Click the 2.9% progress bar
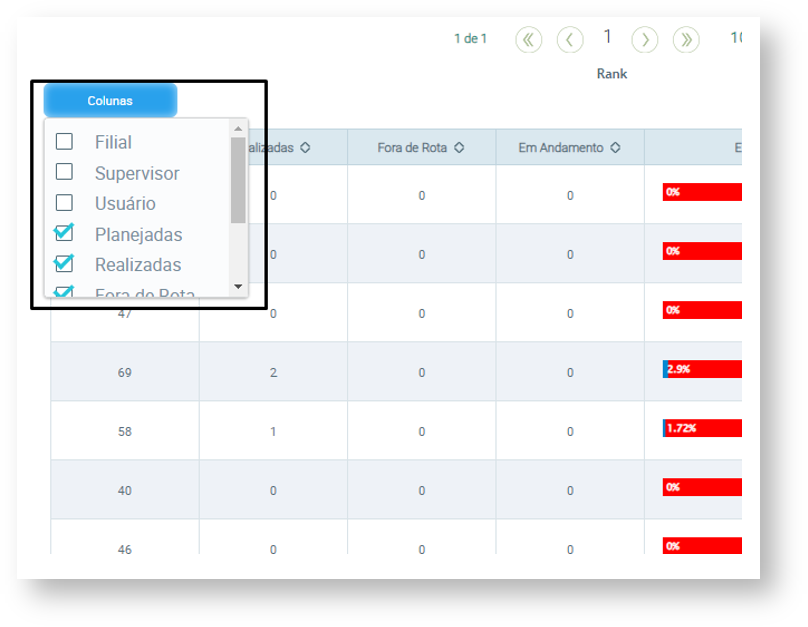Screen dimensions: 808x627 coord(701,369)
